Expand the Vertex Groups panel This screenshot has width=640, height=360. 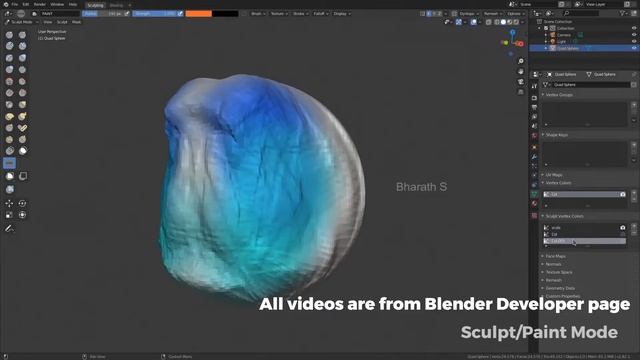[558, 95]
